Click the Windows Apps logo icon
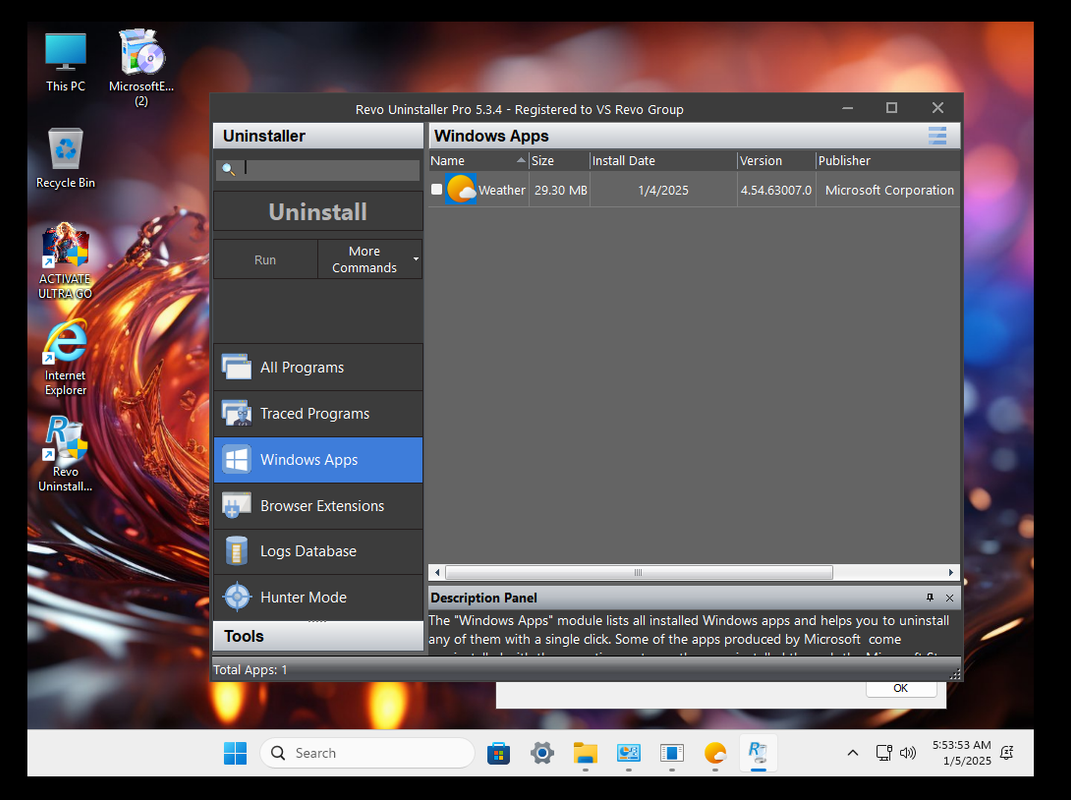The image size is (1071, 800). click(236, 460)
